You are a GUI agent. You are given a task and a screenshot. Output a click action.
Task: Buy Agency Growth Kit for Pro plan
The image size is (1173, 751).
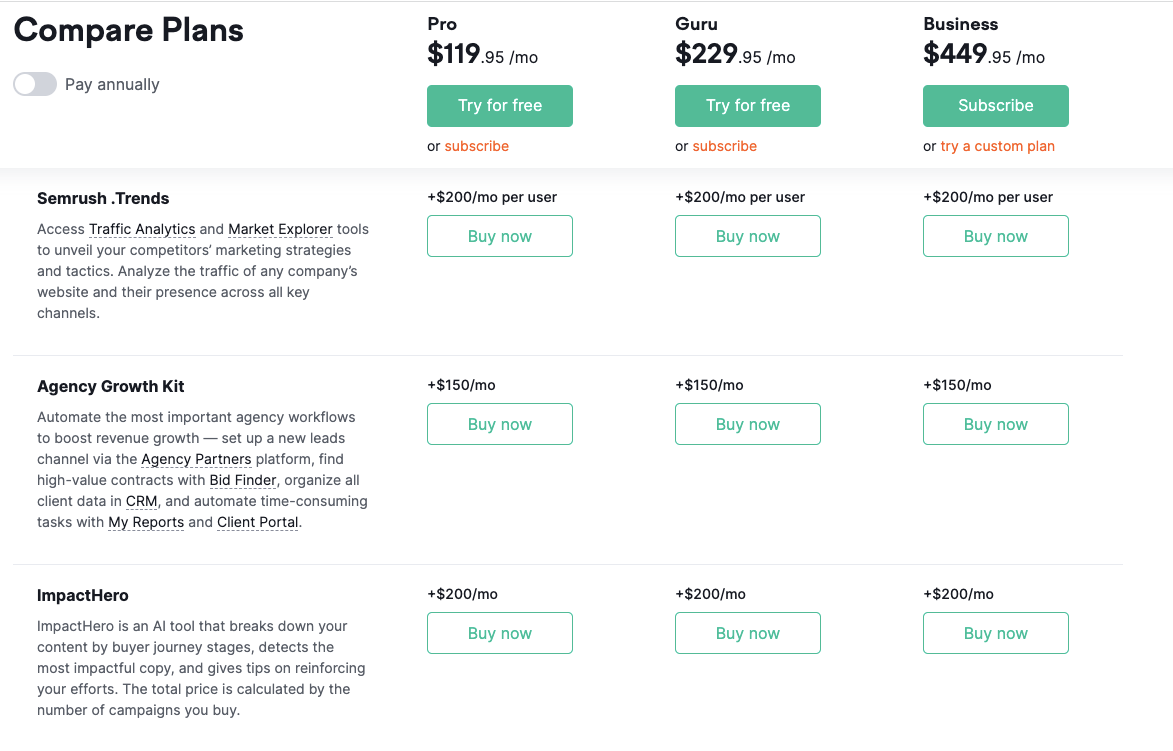(x=500, y=424)
